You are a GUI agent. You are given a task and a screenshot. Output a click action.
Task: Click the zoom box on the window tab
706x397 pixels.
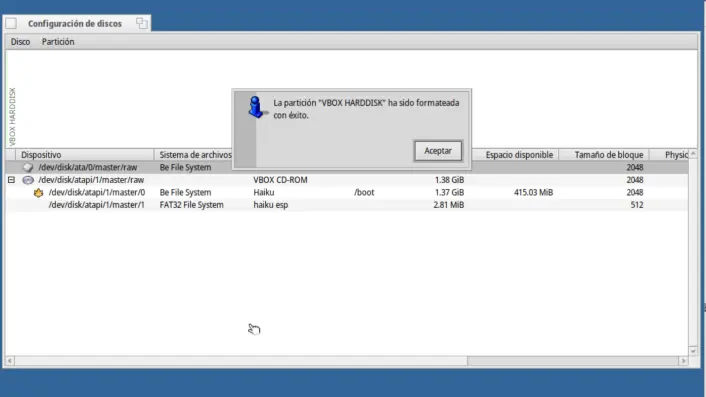[142, 23]
